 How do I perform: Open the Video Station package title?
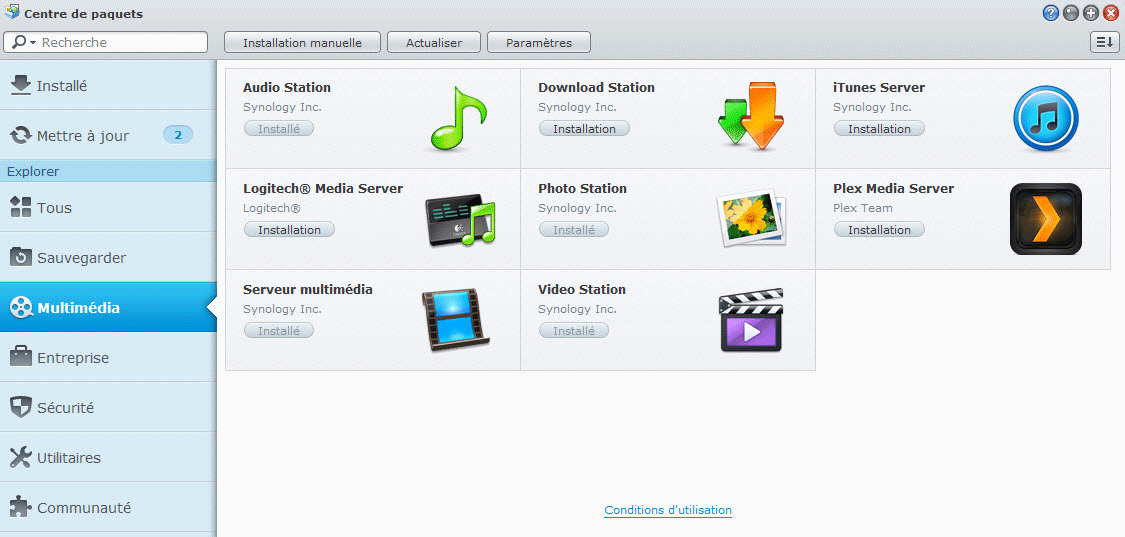coord(582,289)
